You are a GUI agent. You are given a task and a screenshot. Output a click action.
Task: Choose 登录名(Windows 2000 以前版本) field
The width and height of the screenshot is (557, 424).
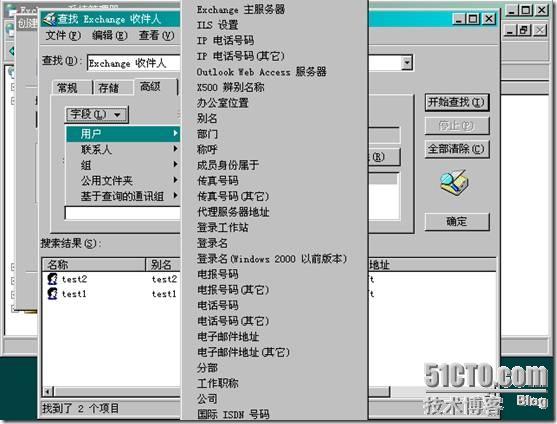click(275, 259)
